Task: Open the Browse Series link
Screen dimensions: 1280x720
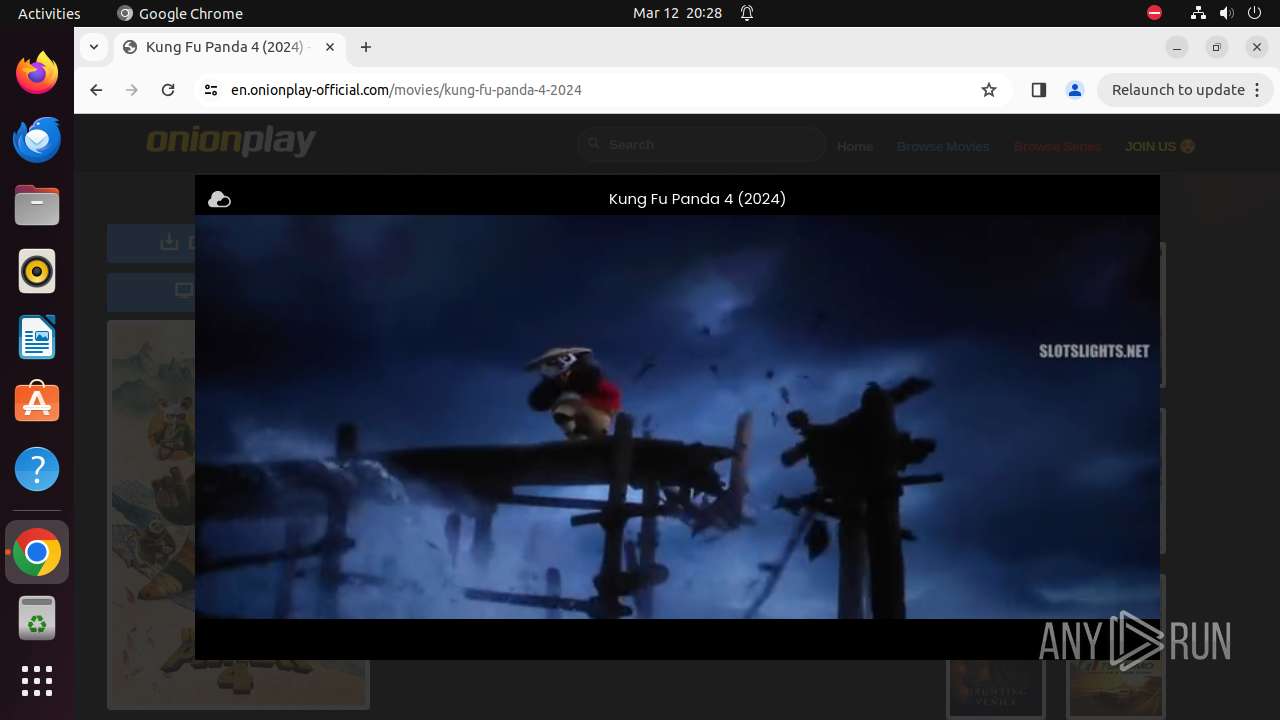Action: click(x=1057, y=146)
